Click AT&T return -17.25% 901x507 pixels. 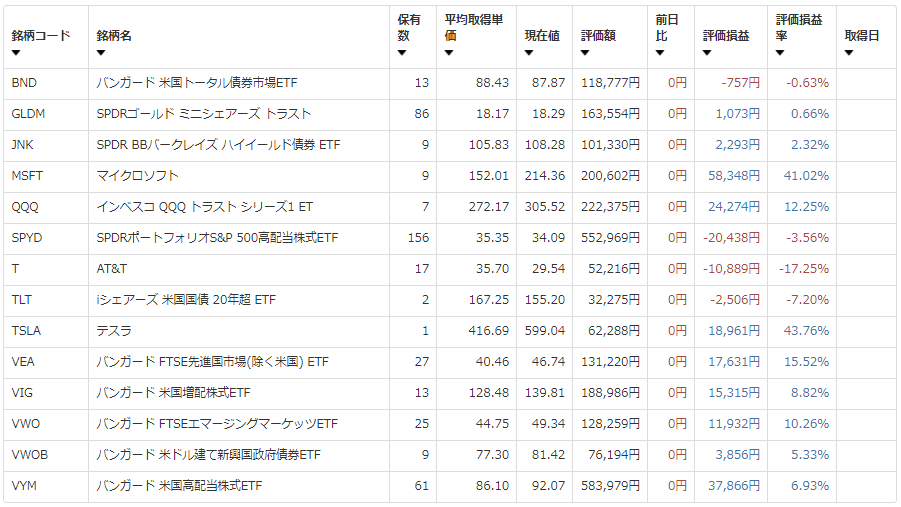pyautogui.click(x=804, y=269)
